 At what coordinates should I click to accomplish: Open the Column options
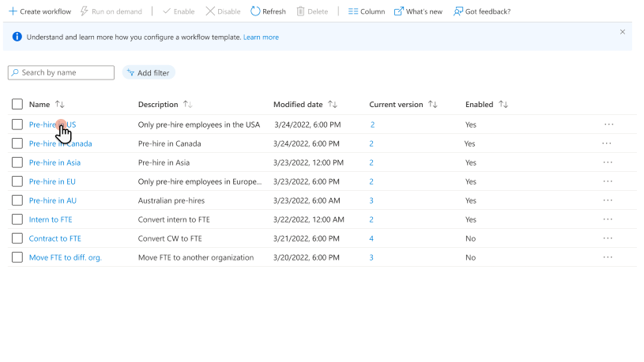click(366, 12)
